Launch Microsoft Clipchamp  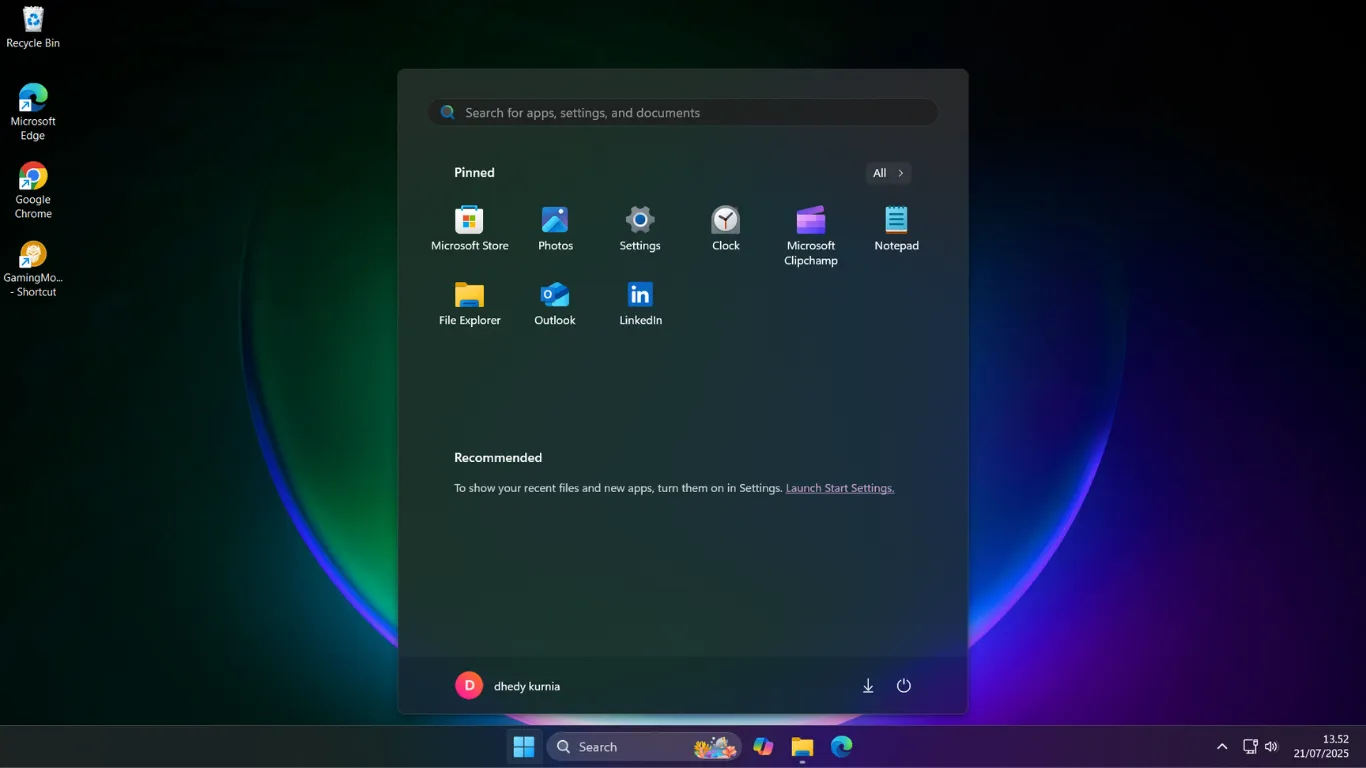(x=811, y=236)
